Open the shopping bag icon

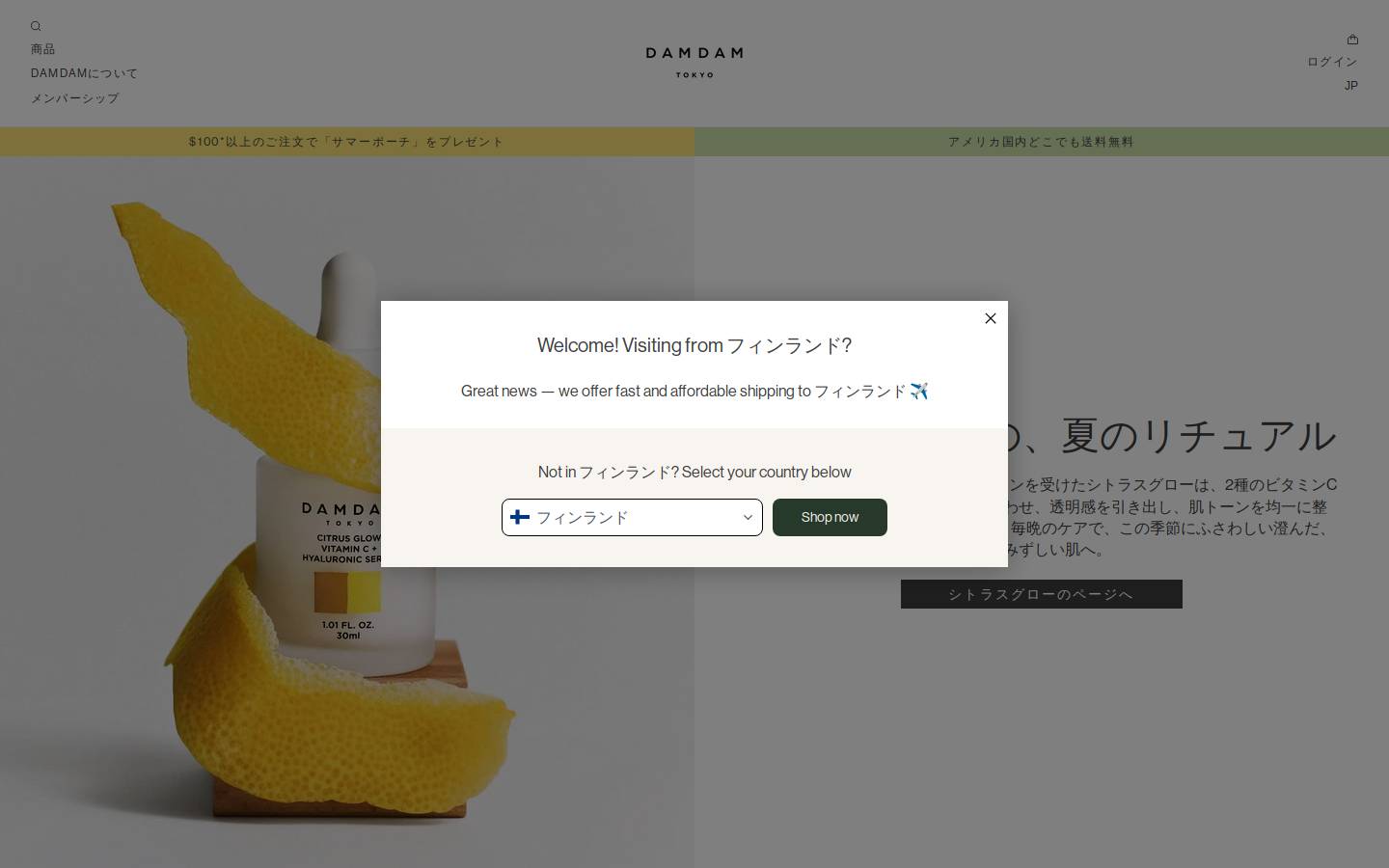click(1352, 40)
